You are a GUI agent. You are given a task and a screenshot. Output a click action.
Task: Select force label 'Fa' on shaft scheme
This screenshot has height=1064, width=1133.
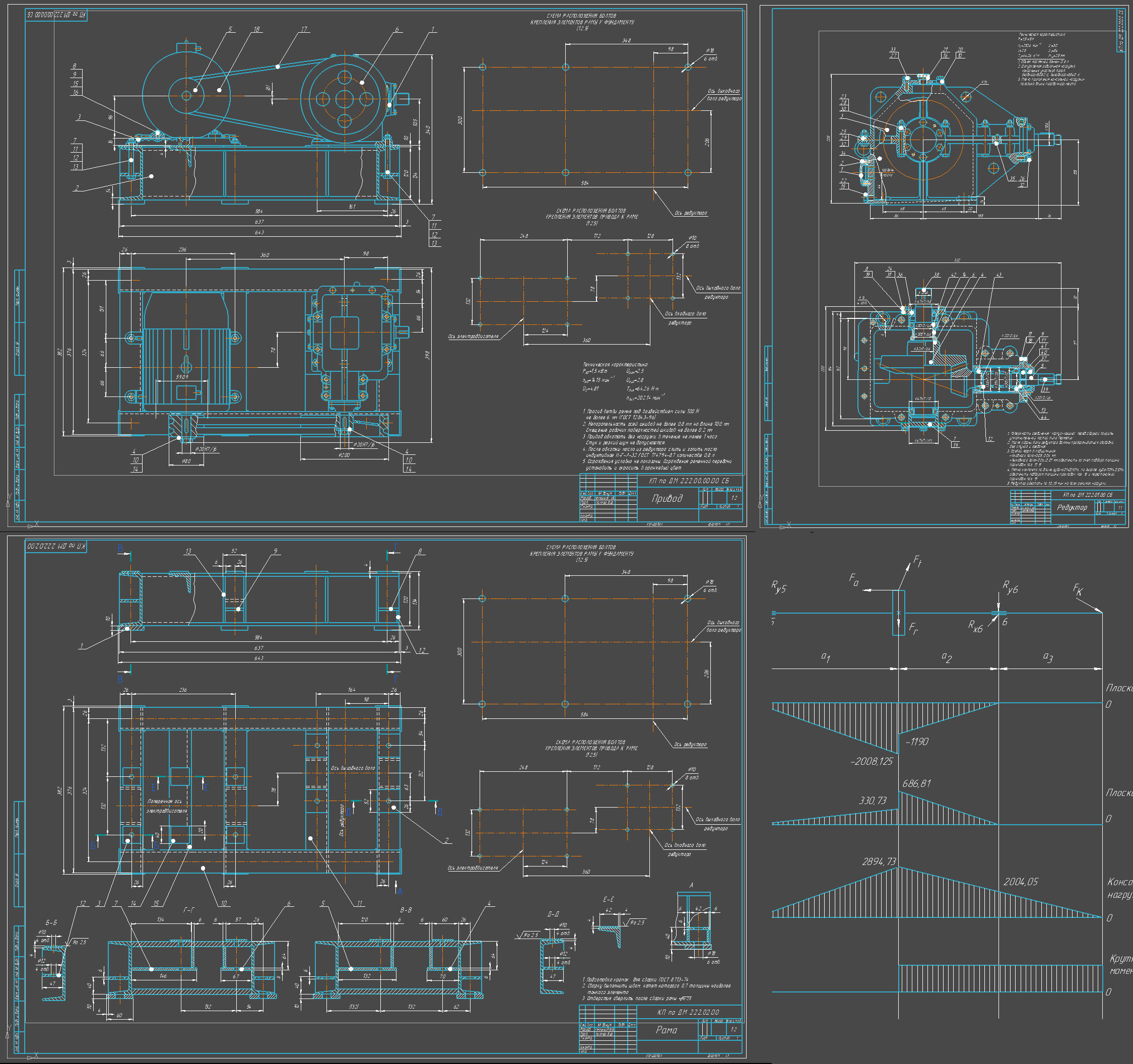click(854, 580)
